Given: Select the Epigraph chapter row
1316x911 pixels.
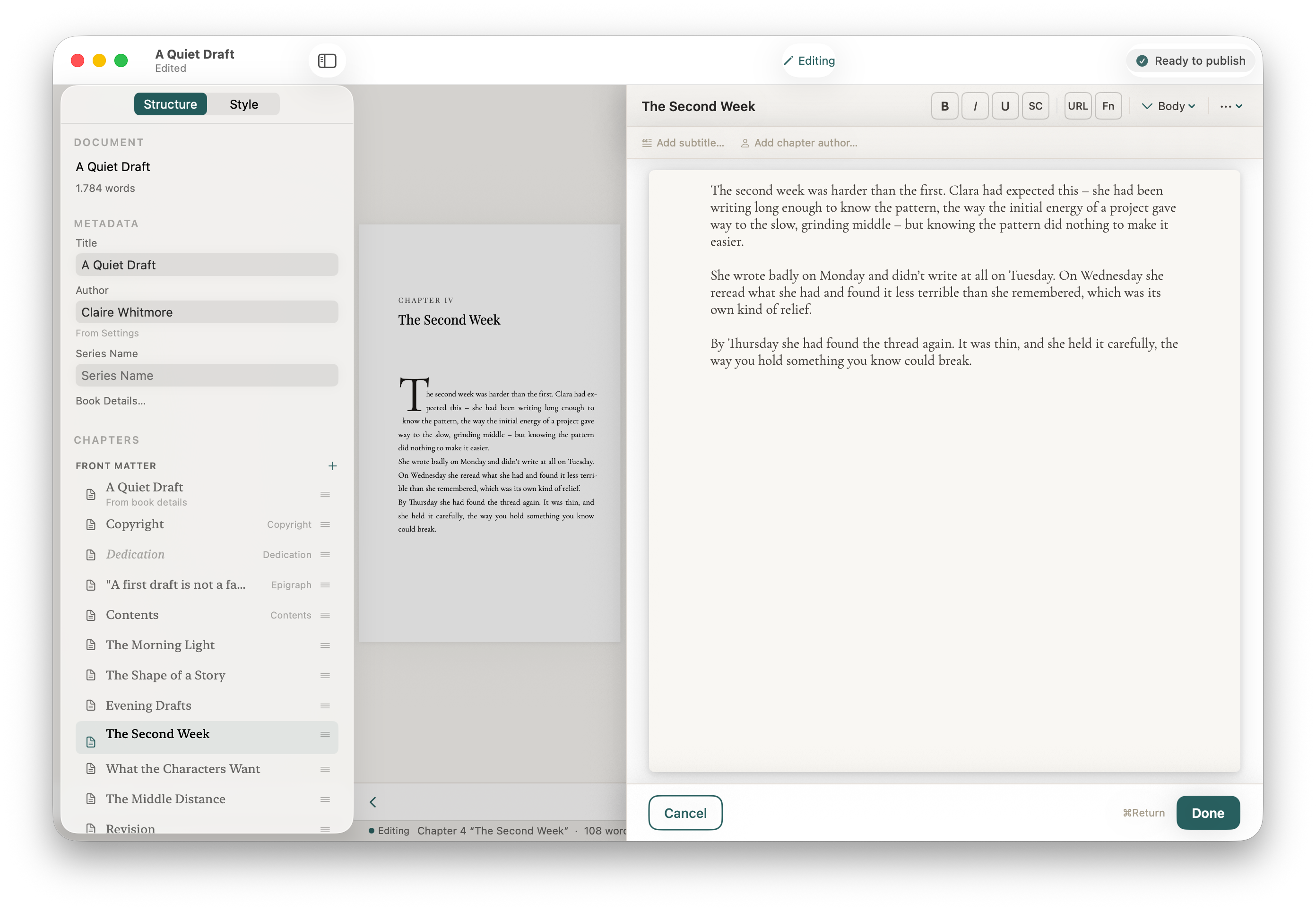Looking at the screenshot, I should [207, 584].
